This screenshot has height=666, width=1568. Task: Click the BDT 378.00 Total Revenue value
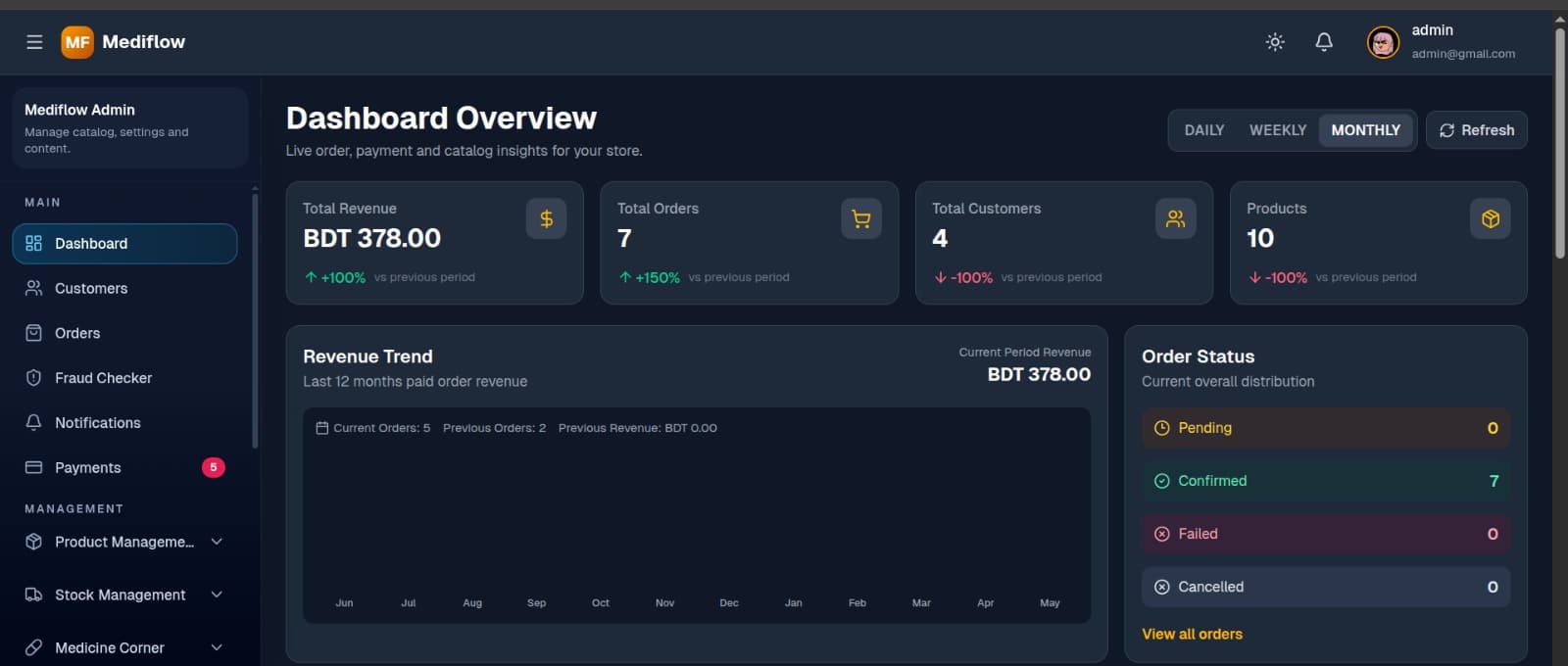[x=371, y=238]
